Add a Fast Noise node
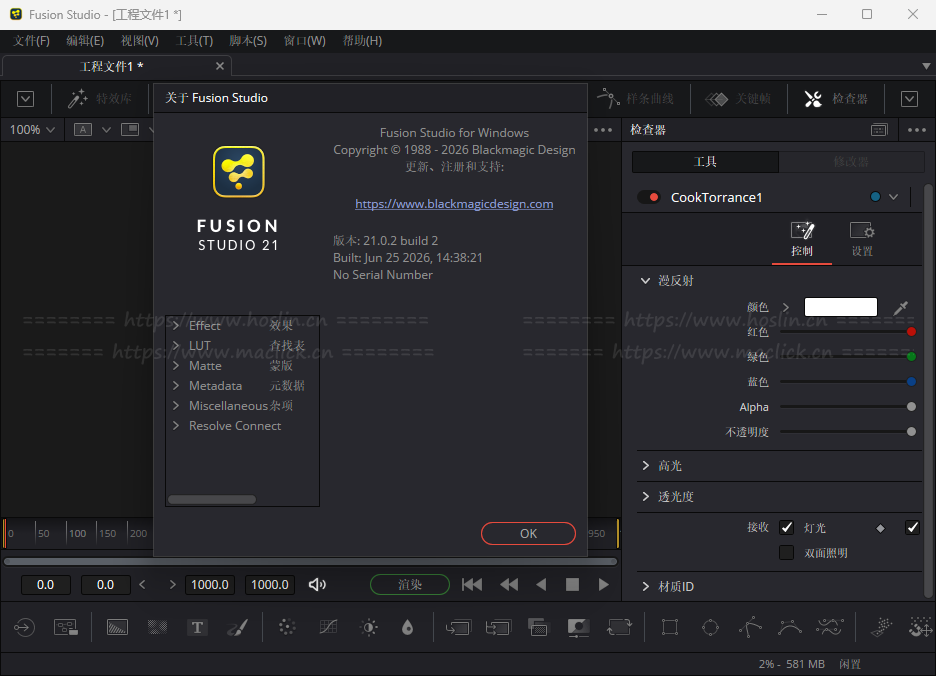 158,627
